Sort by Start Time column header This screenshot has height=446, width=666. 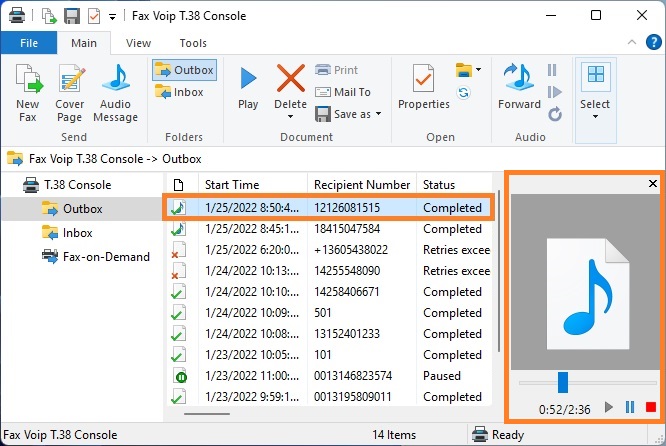253,185
